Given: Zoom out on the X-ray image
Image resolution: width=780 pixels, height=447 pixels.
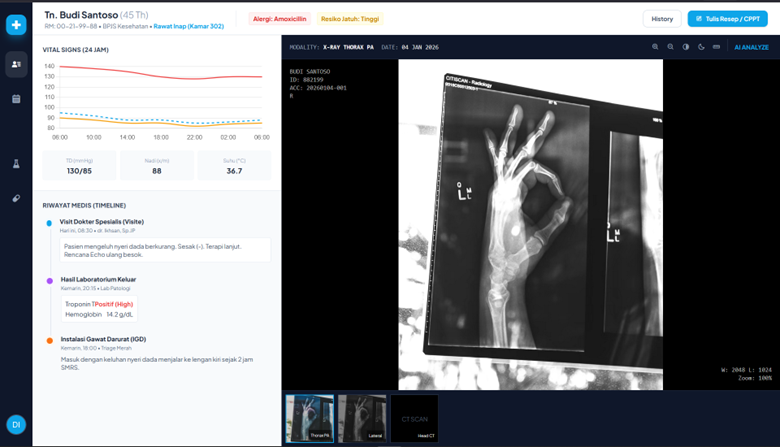Looking at the screenshot, I should (x=671, y=47).
